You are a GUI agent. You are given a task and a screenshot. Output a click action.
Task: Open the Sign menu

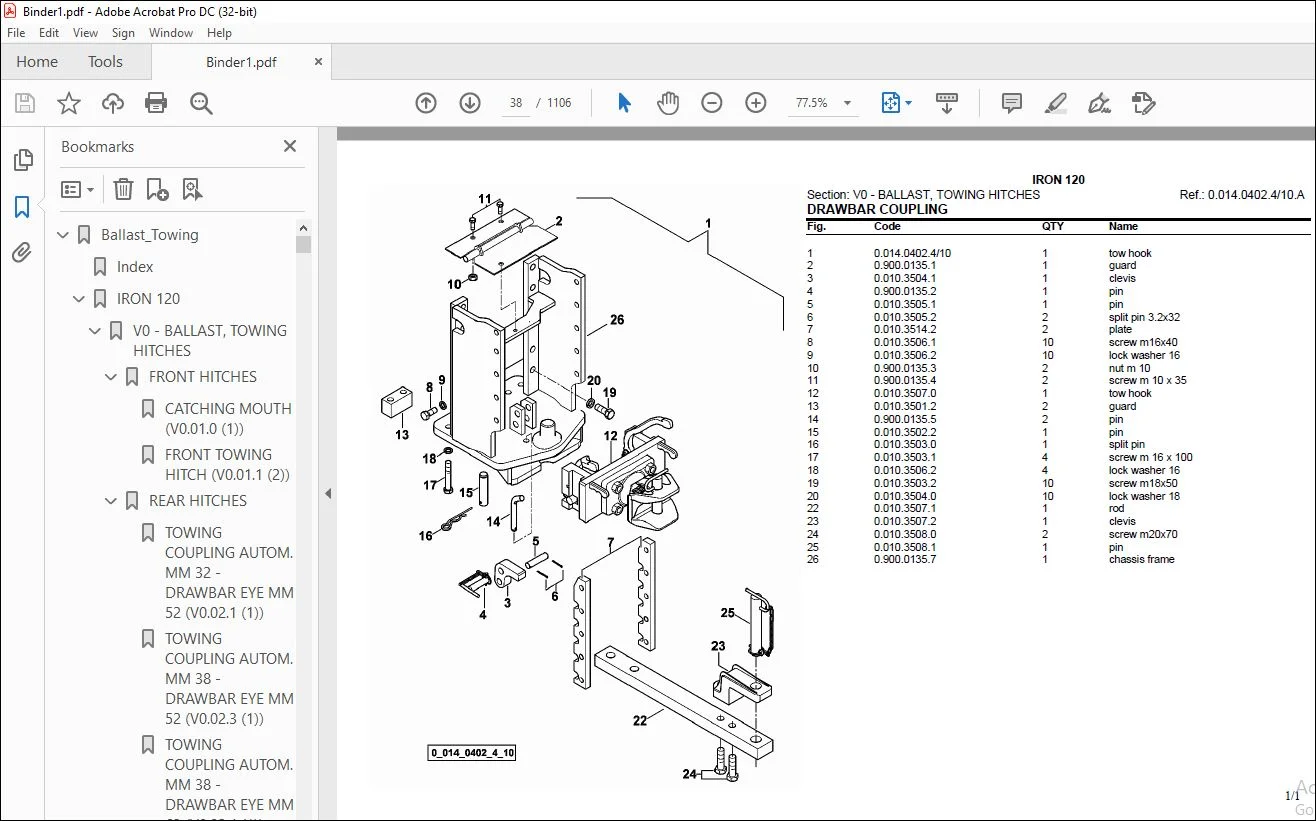point(123,33)
